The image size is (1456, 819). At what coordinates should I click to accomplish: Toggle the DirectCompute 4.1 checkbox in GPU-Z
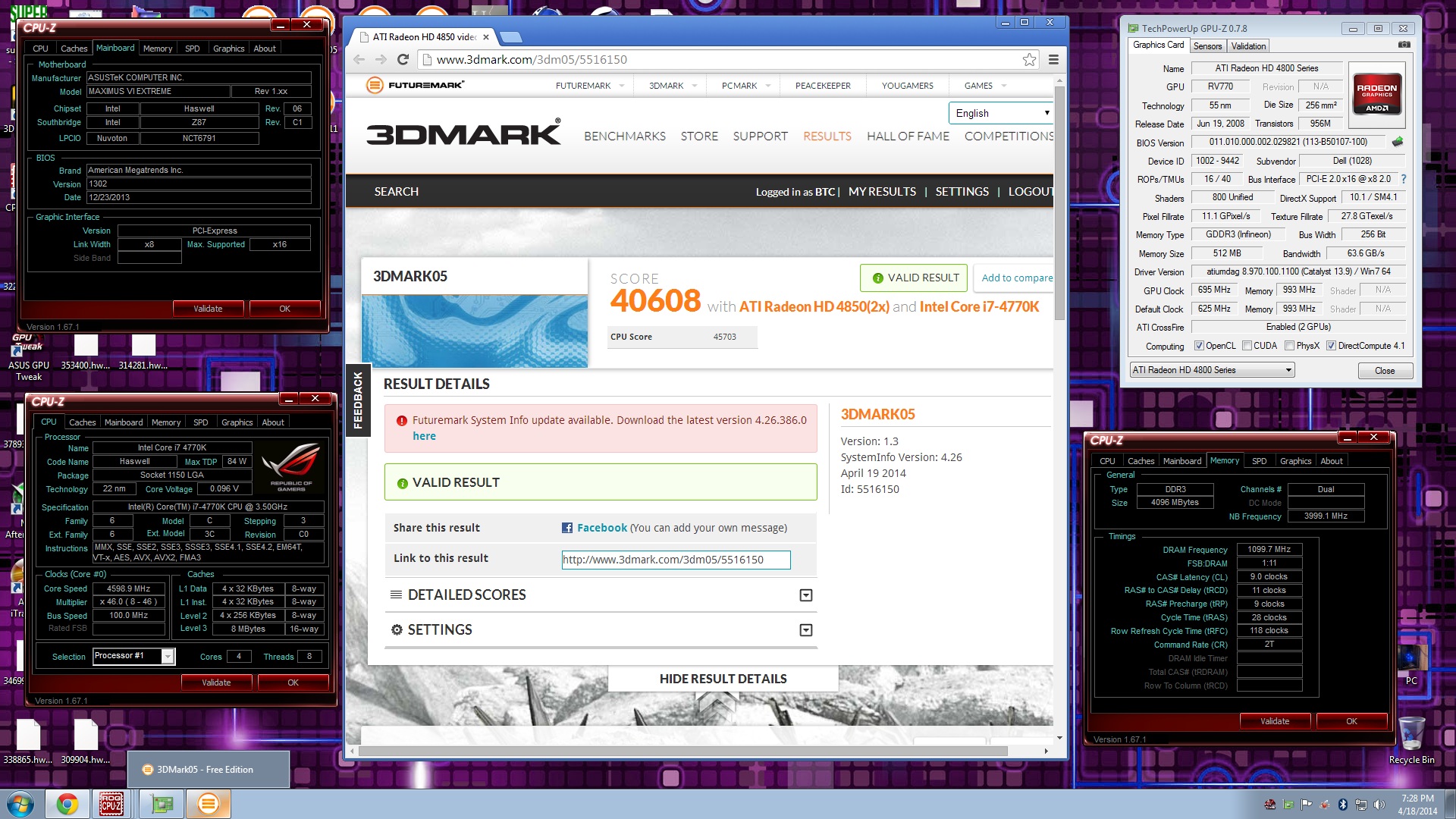pyautogui.click(x=1331, y=346)
